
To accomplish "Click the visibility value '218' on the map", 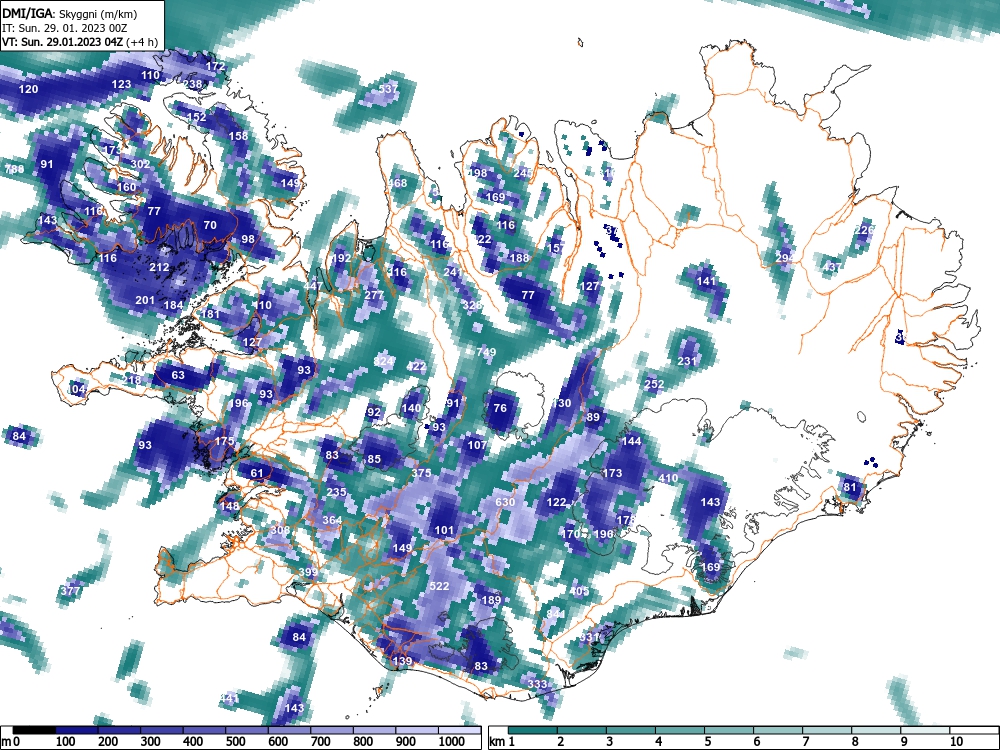I will 131,380.
